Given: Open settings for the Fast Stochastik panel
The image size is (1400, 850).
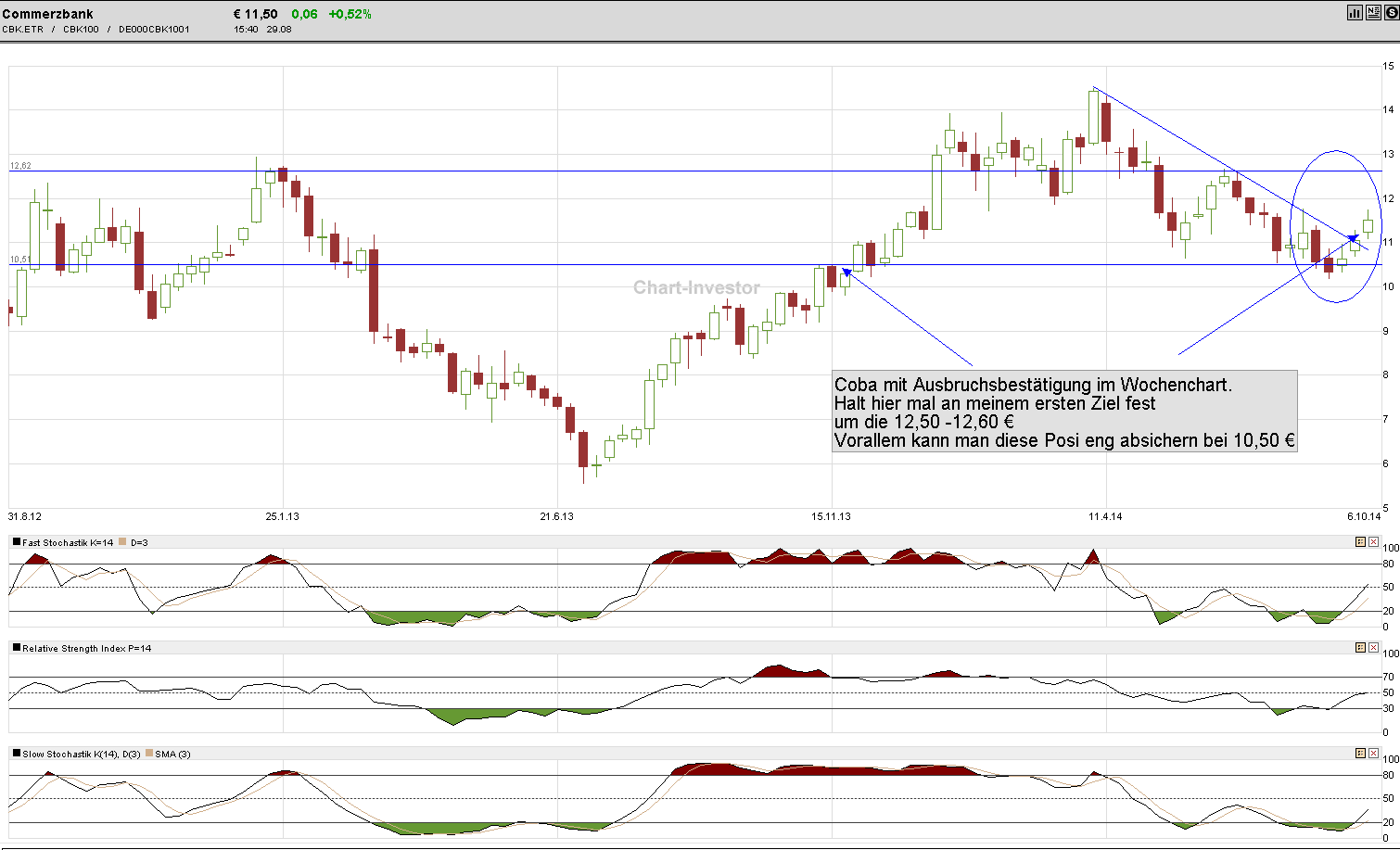Looking at the screenshot, I should point(1360,541).
